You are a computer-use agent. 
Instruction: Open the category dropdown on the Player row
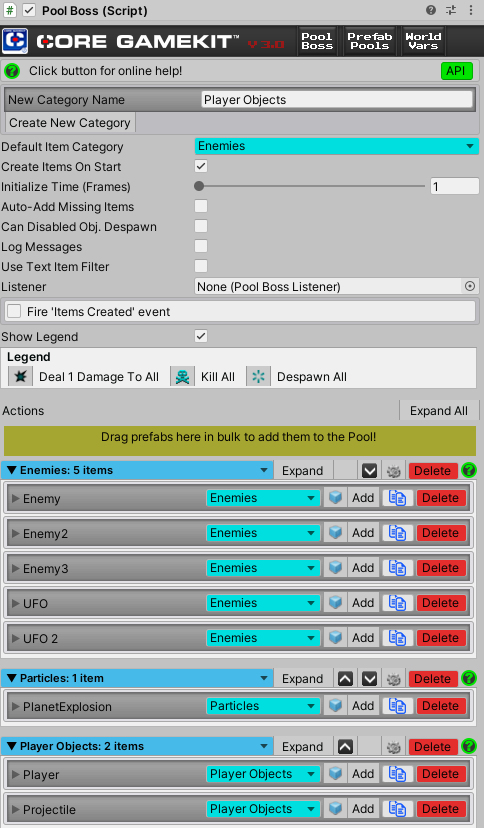(x=263, y=774)
